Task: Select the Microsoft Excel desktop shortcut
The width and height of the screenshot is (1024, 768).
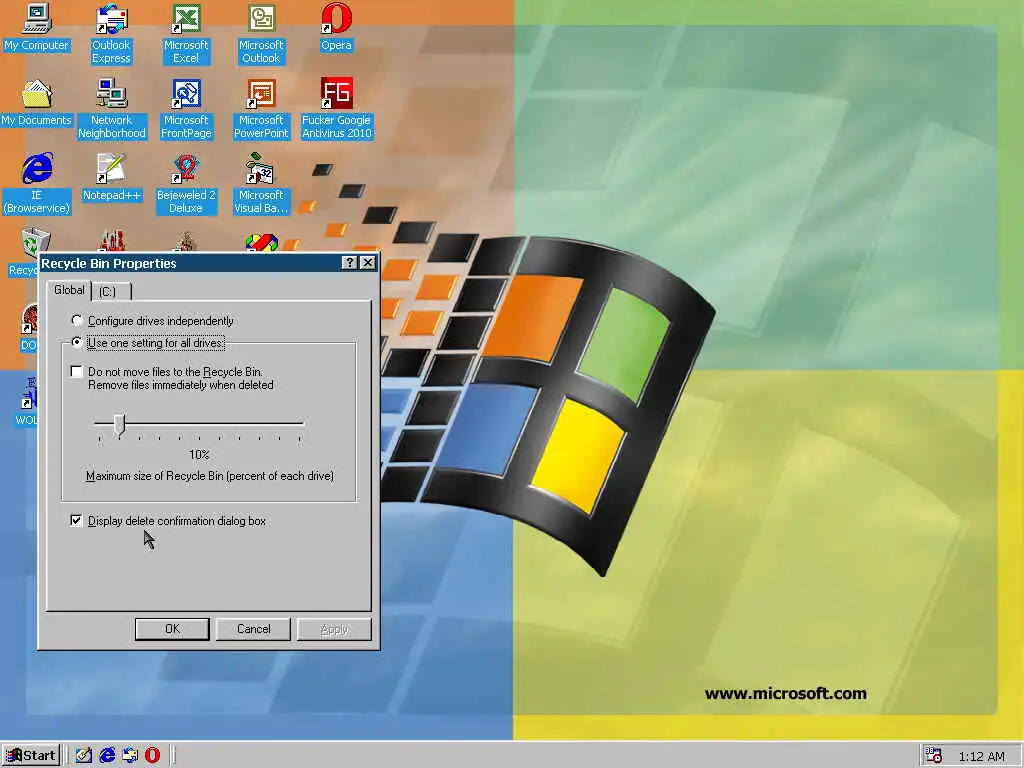Action: 186,34
